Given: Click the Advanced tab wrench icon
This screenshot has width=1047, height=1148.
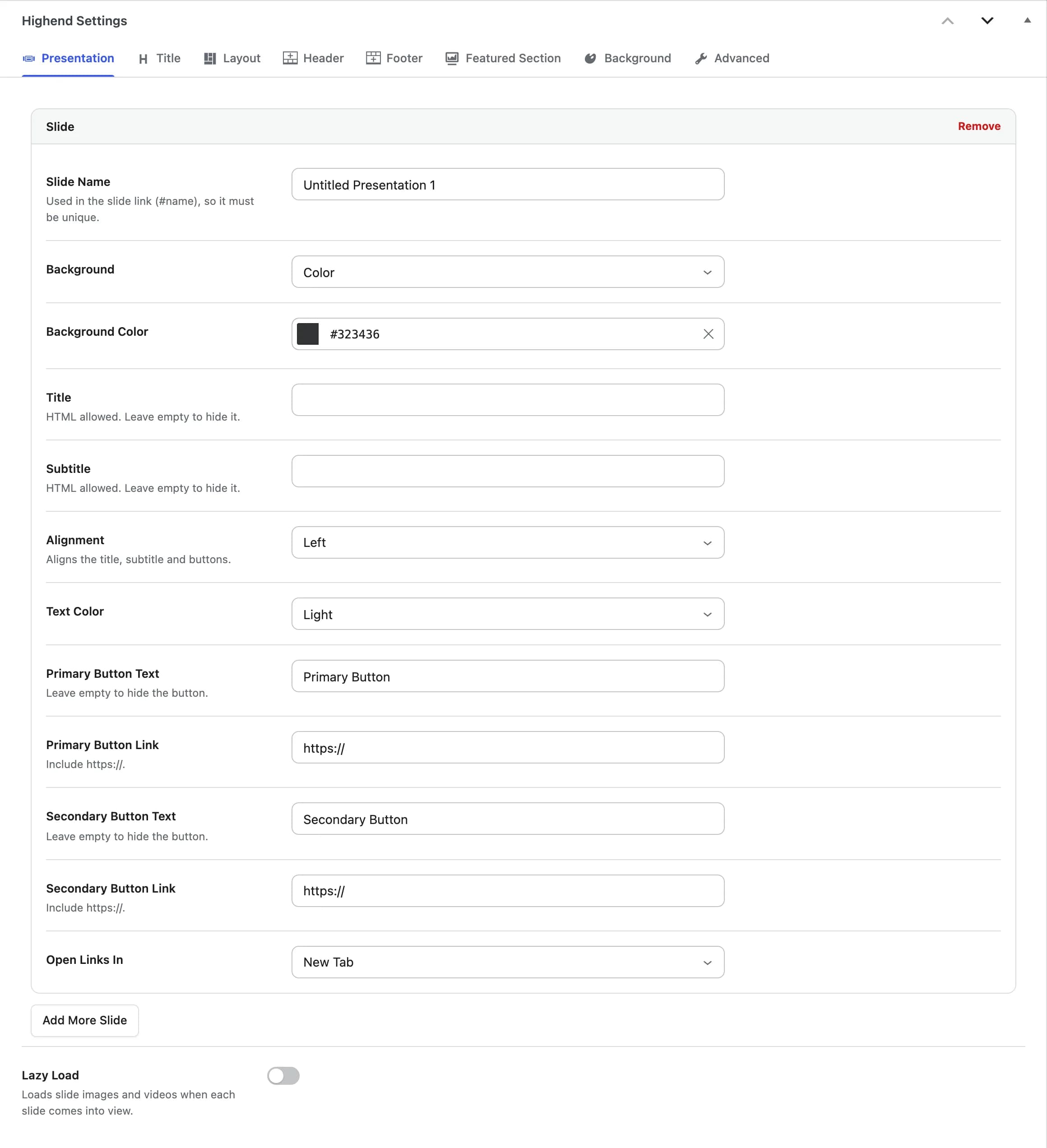Looking at the screenshot, I should [x=701, y=58].
